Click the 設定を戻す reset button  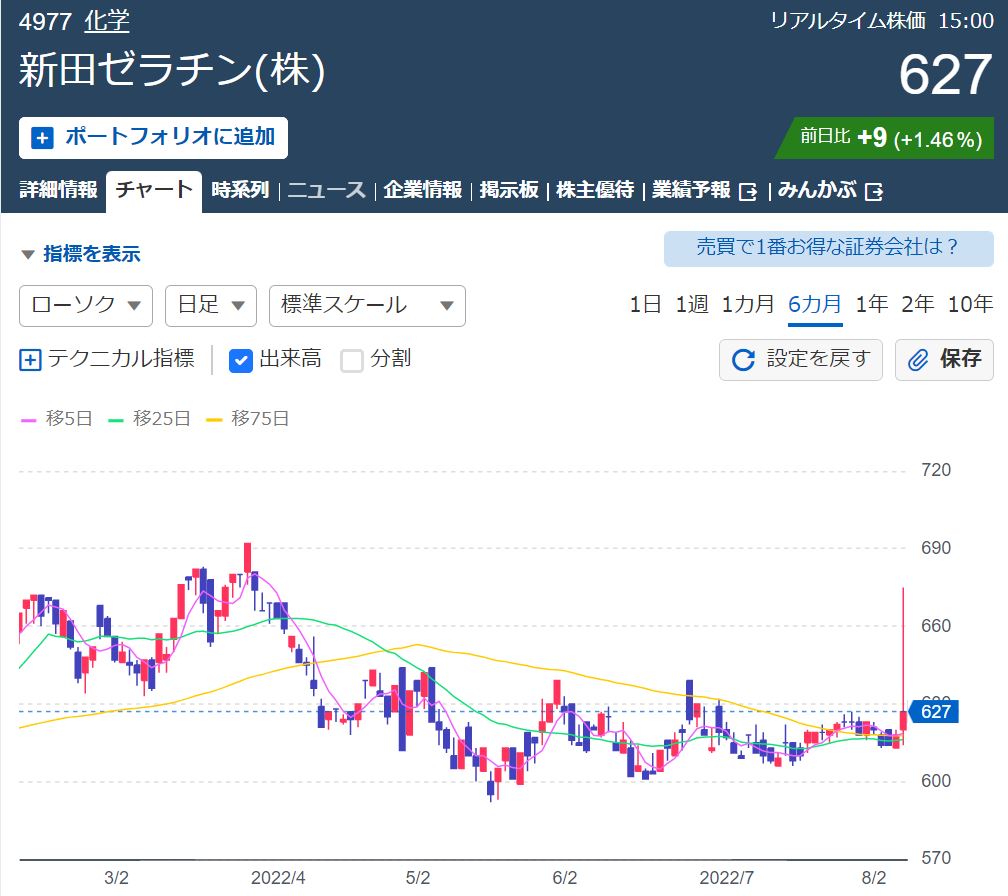coord(801,360)
